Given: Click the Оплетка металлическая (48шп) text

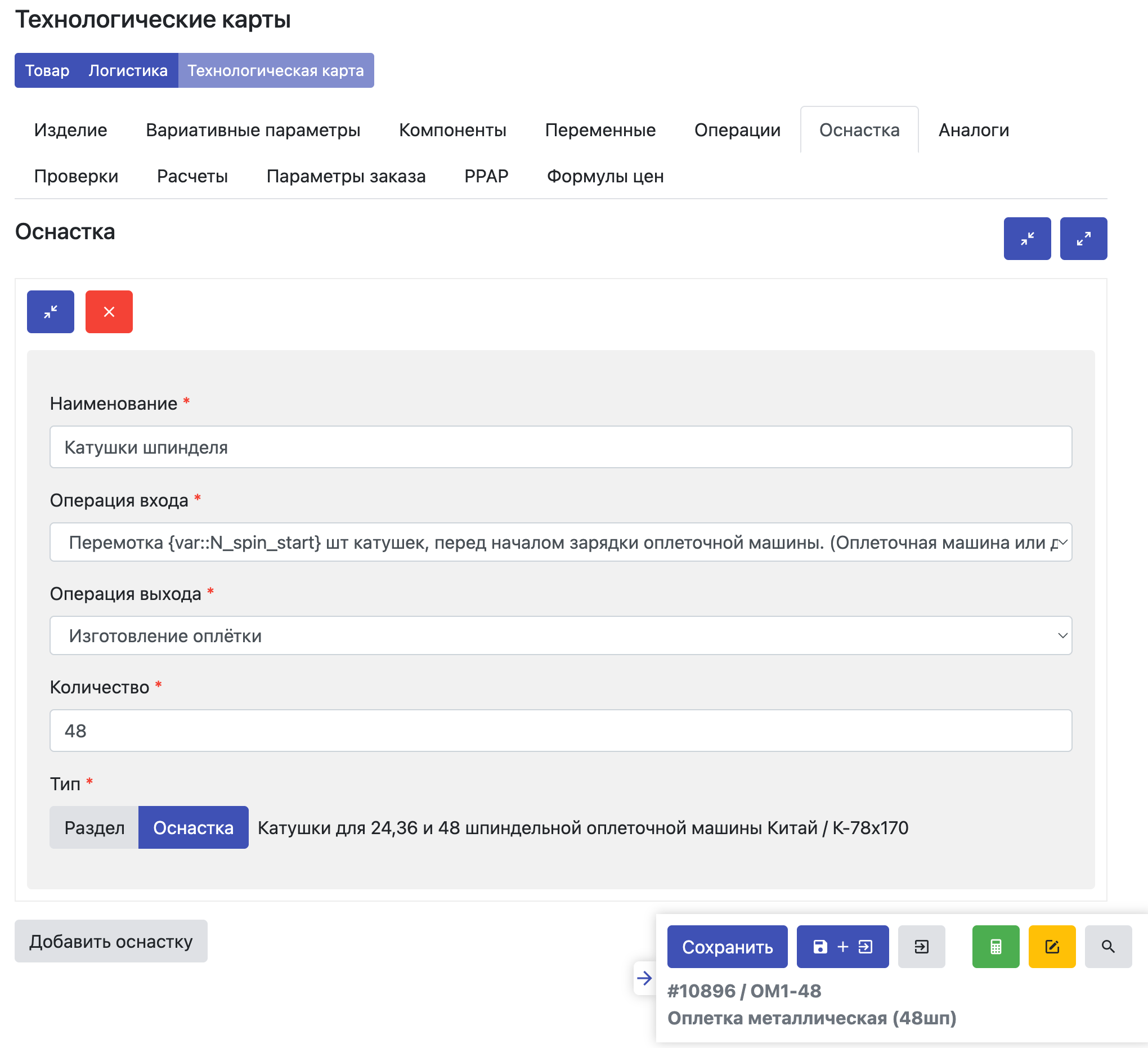Looking at the screenshot, I should tap(811, 1018).
